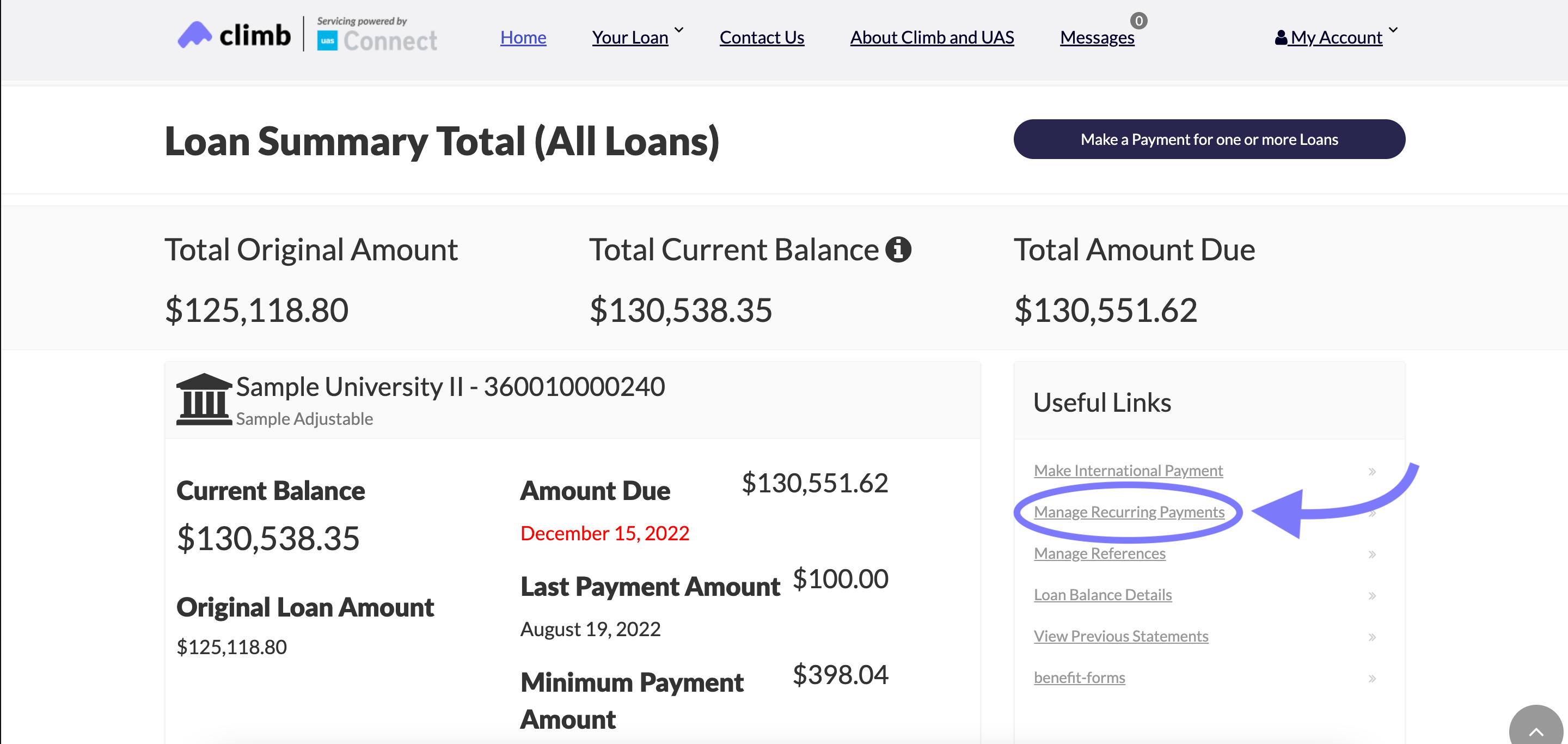Go to Contact Us page
Image resolution: width=1568 pixels, height=744 pixels.
pyautogui.click(x=762, y=38)
